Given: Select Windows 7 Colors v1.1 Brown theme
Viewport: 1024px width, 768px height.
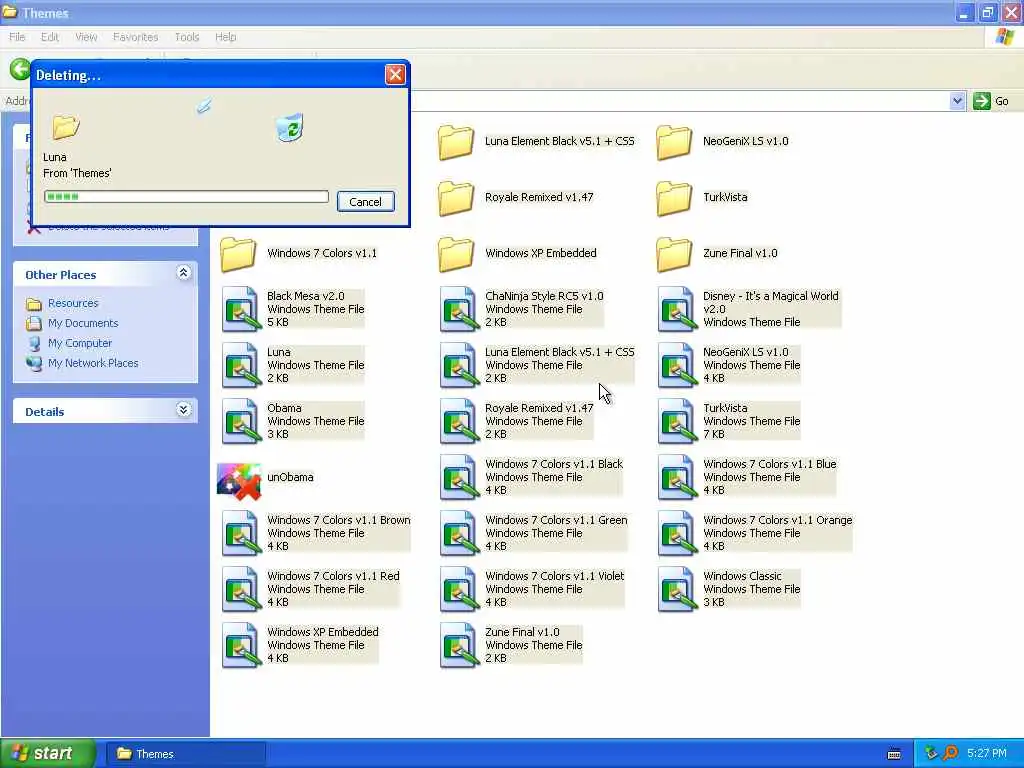Looking at the screenshot, I should [x=316, y=534].
